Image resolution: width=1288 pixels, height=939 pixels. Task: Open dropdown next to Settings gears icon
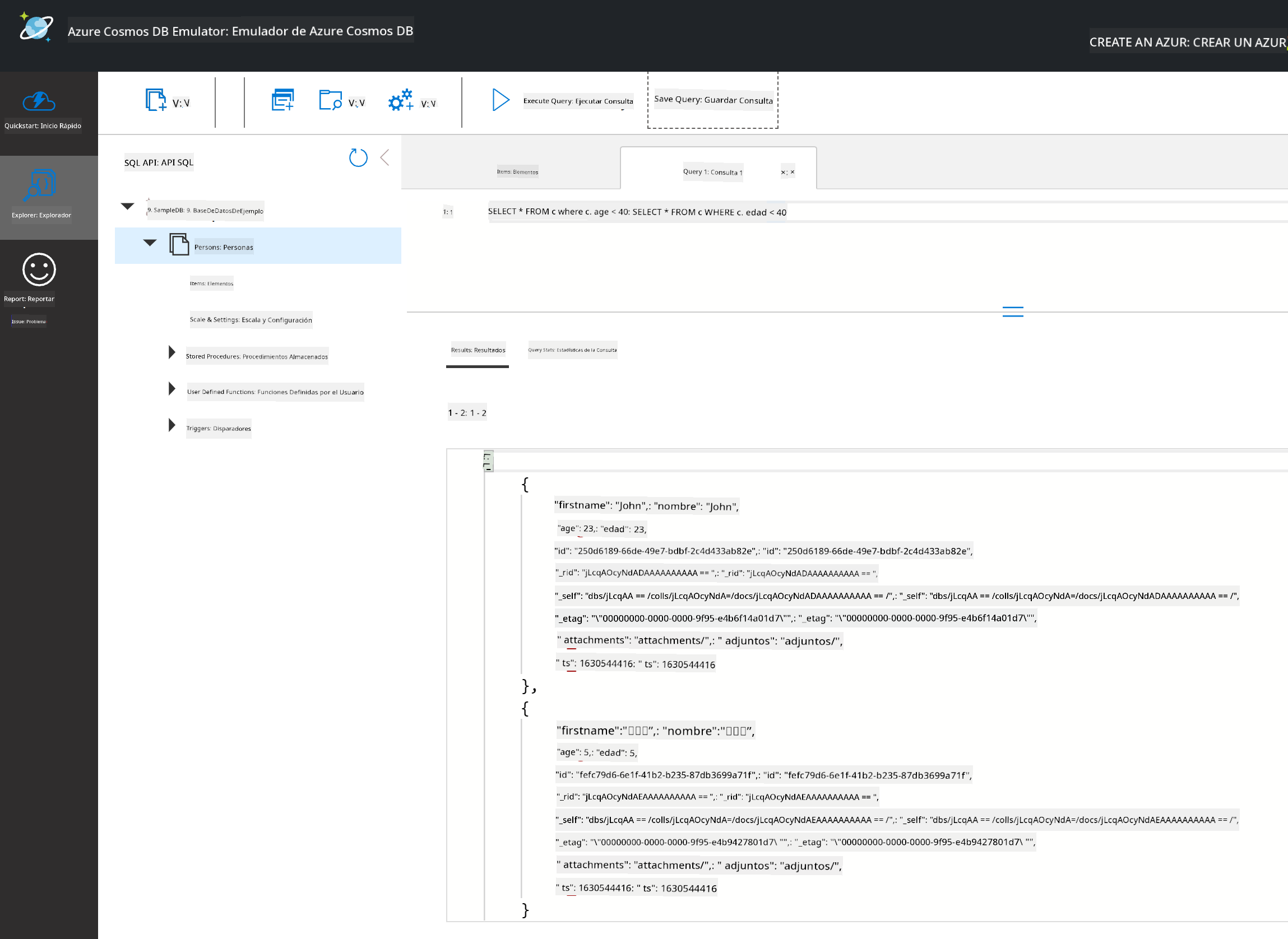coord(428,104)
